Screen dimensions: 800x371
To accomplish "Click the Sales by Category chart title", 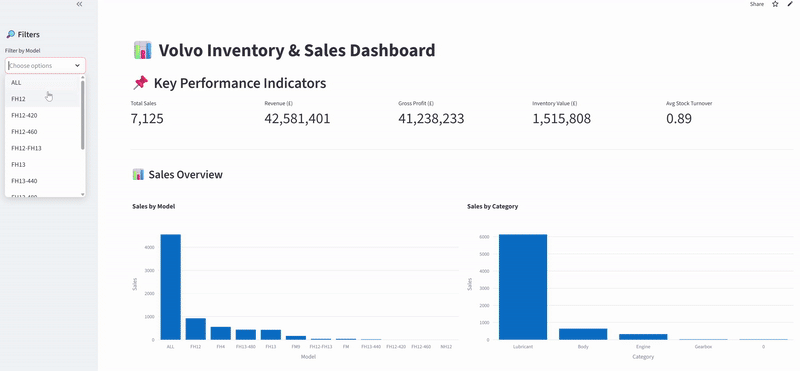I will (492, 207).
